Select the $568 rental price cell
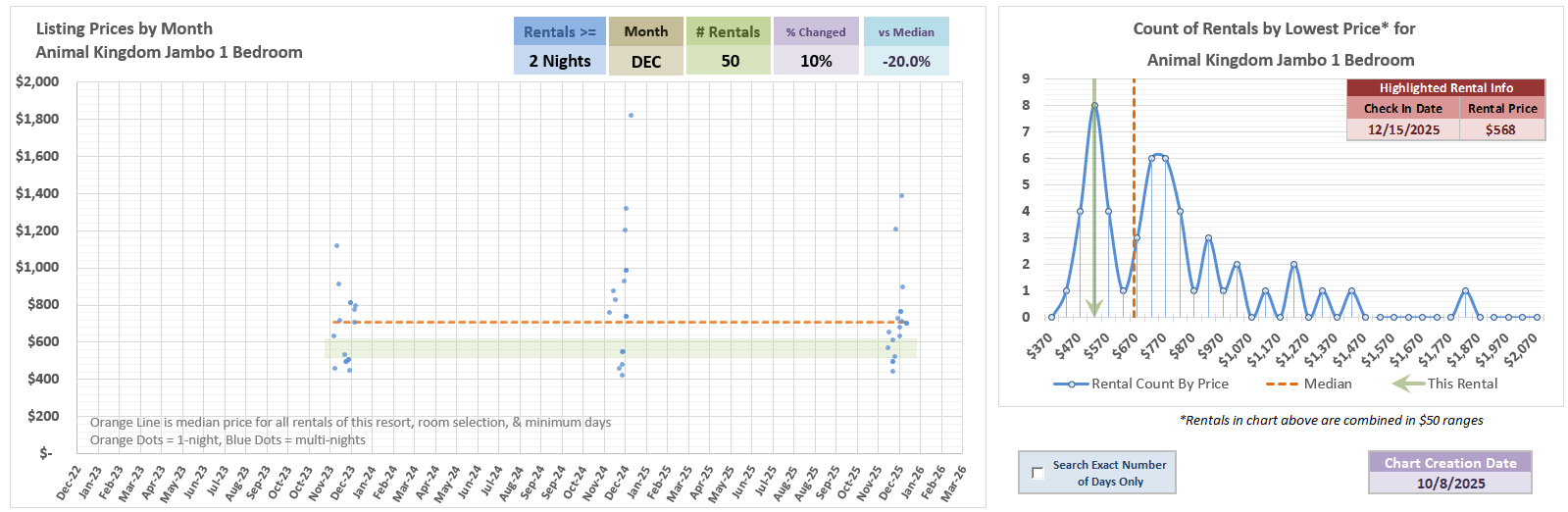 coord(1500,129)
